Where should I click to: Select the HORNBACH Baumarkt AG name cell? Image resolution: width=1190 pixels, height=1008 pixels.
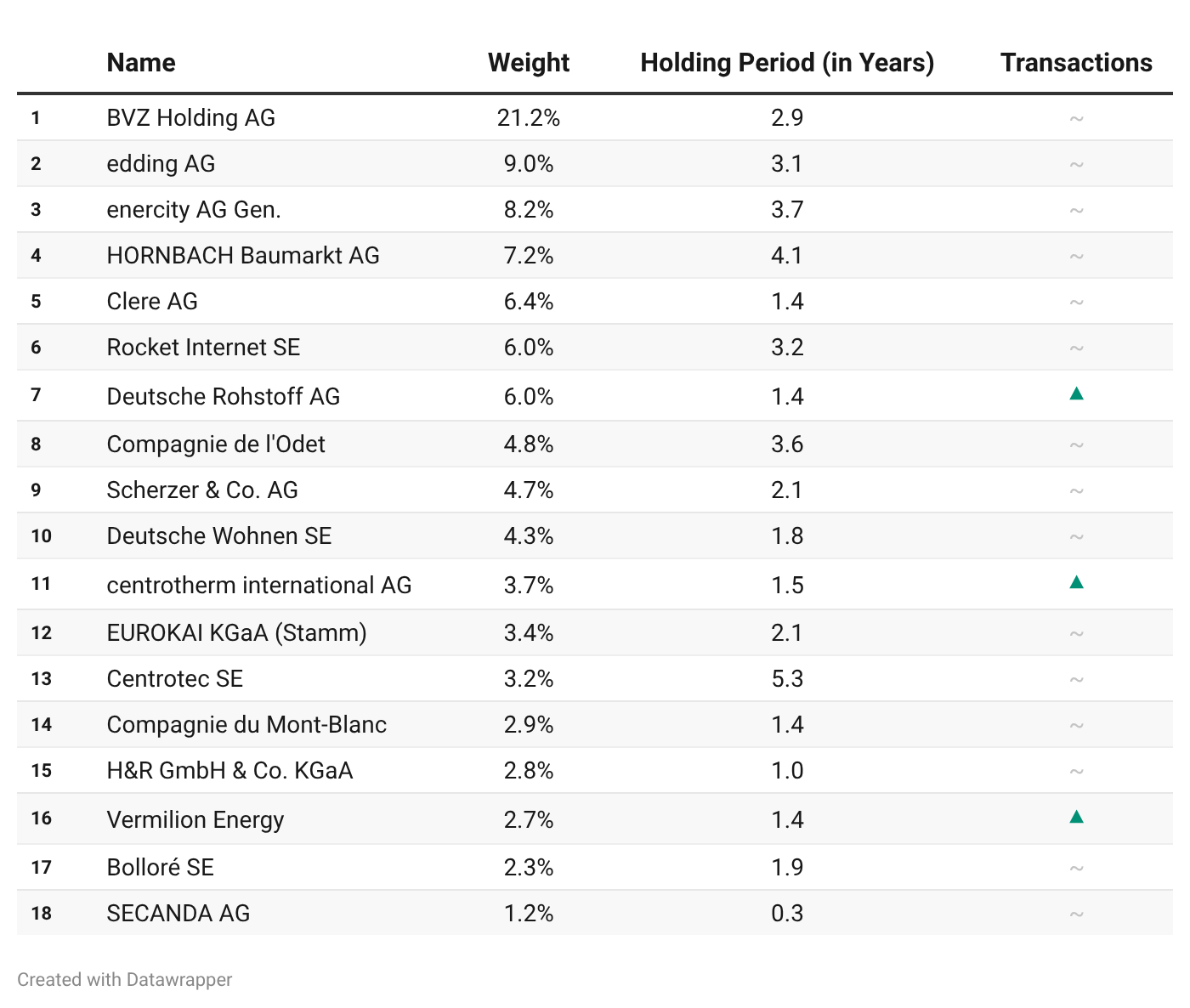243,256
